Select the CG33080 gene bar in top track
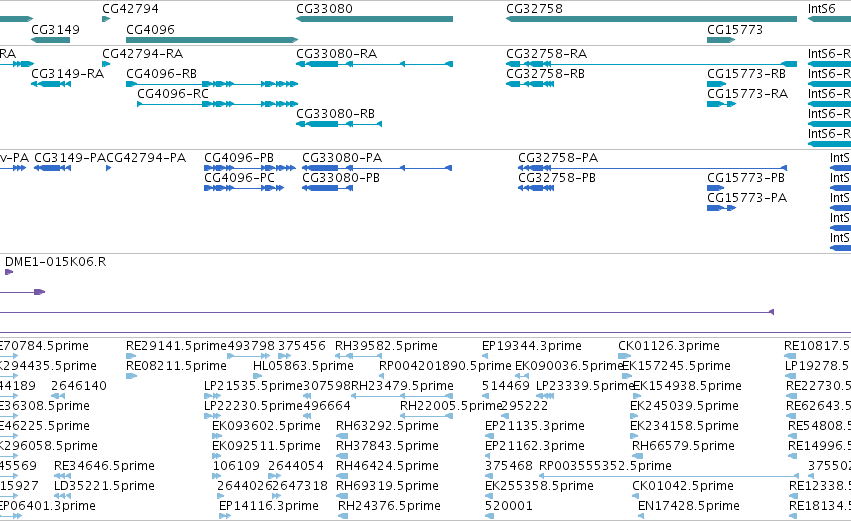The height and width of the screenshot is (521, 851). pos(374,19)
